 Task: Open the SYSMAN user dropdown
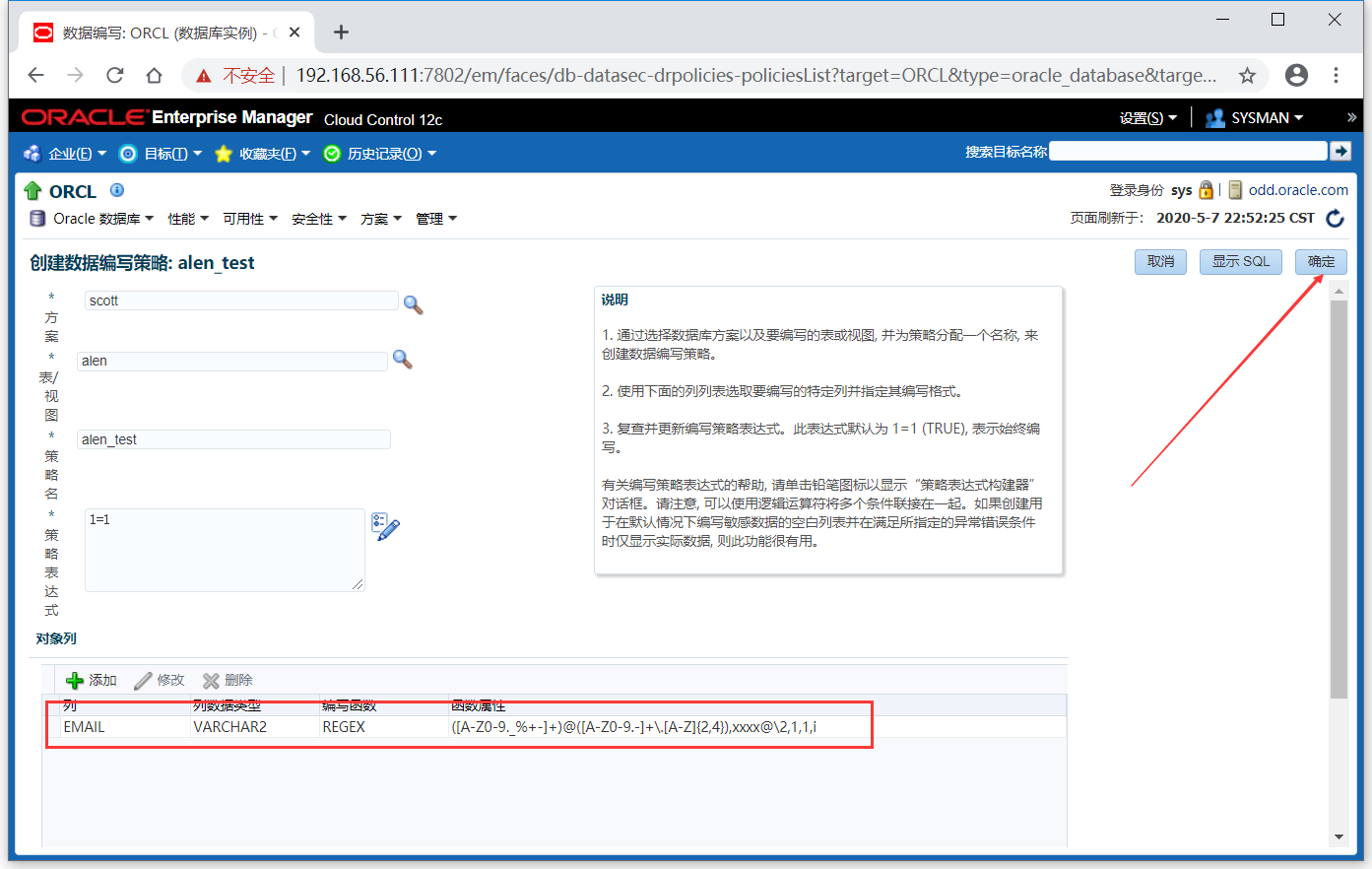pyautogui.click(x=1255, y=117)
